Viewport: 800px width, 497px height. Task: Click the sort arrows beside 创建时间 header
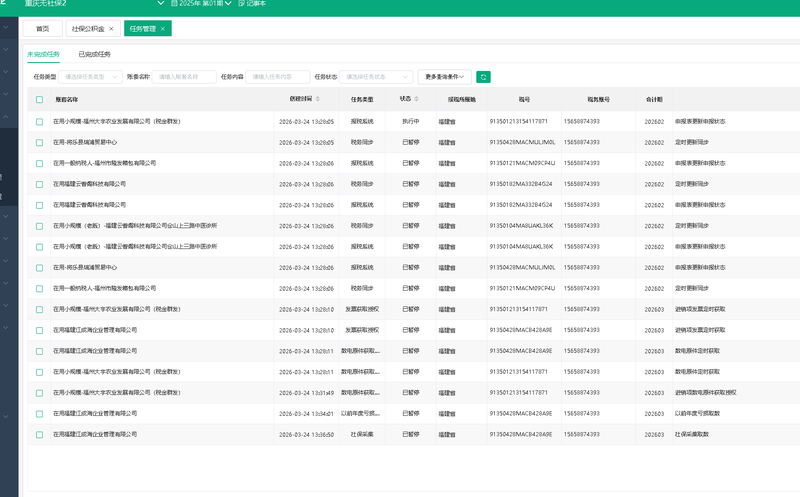[x=317, y=99]
